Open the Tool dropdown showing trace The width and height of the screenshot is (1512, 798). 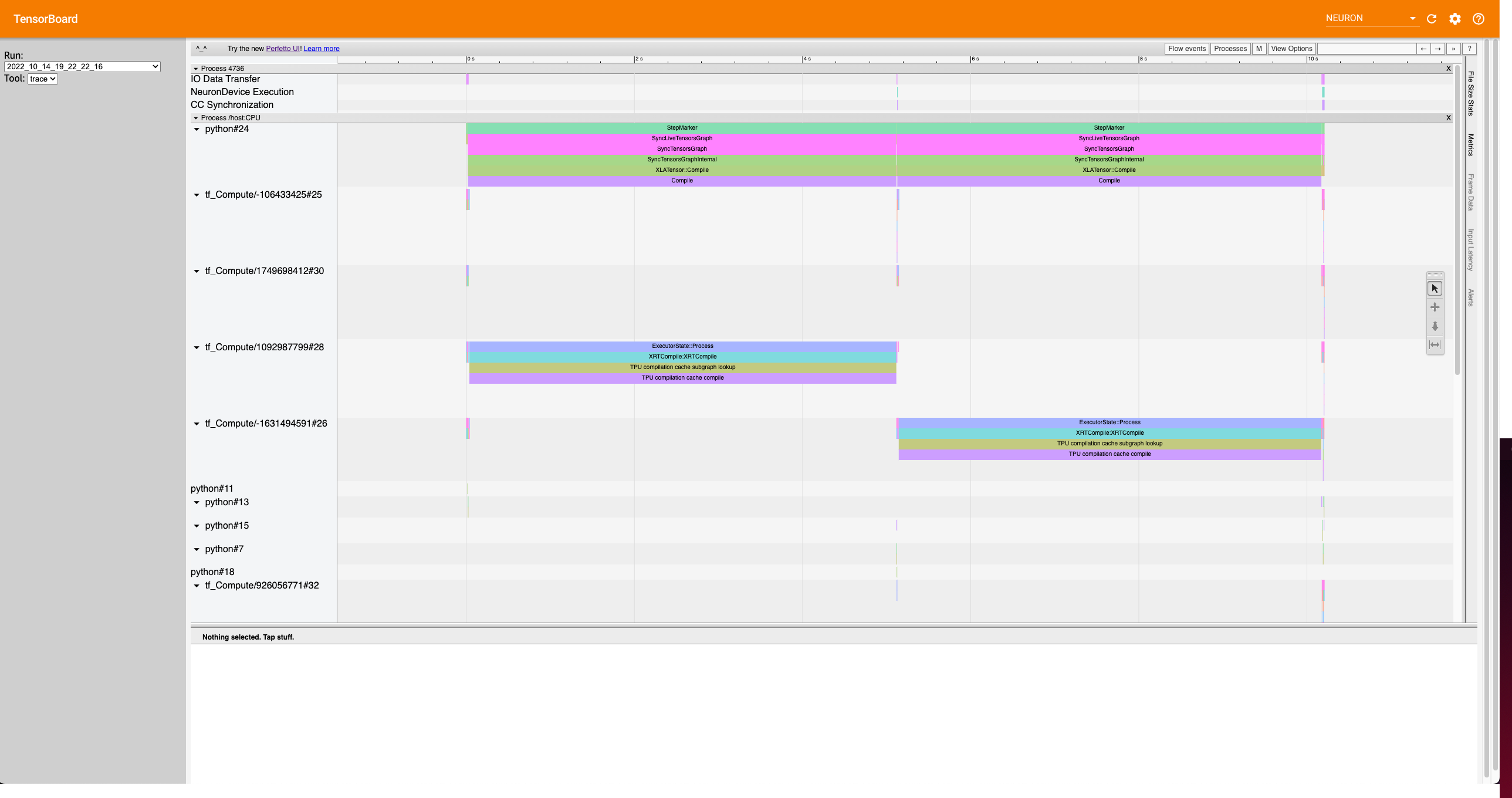(x=42, y=78)
